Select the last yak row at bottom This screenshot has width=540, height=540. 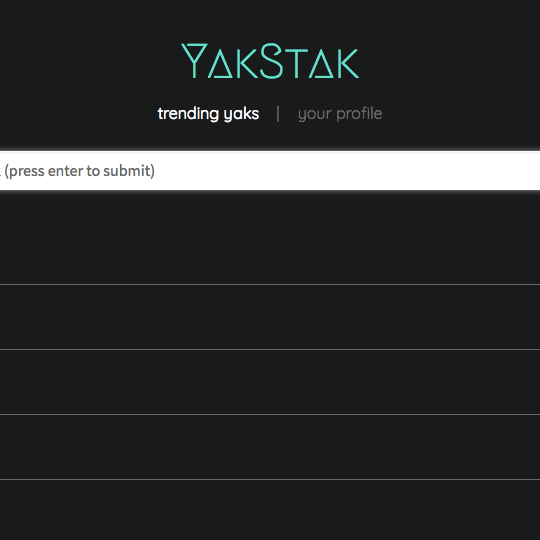pos(270,510)
